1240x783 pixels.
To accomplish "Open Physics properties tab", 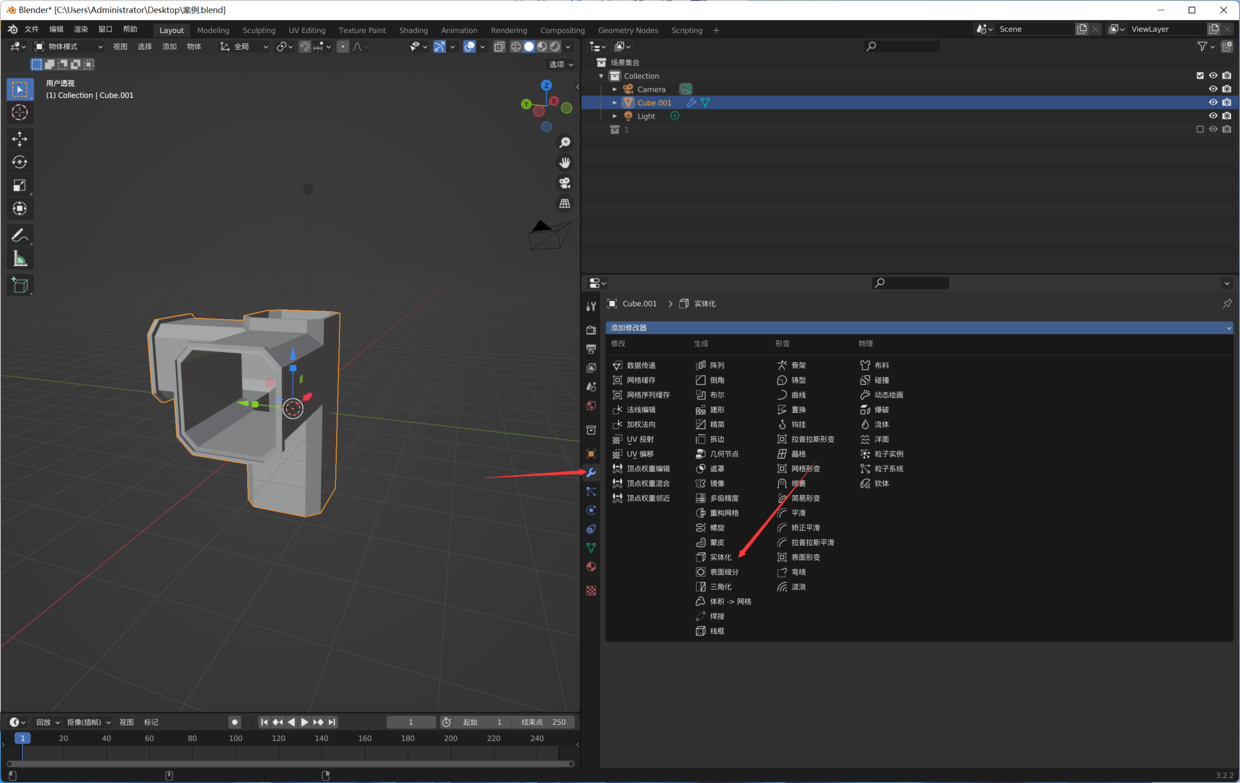I will pos(591,510).
